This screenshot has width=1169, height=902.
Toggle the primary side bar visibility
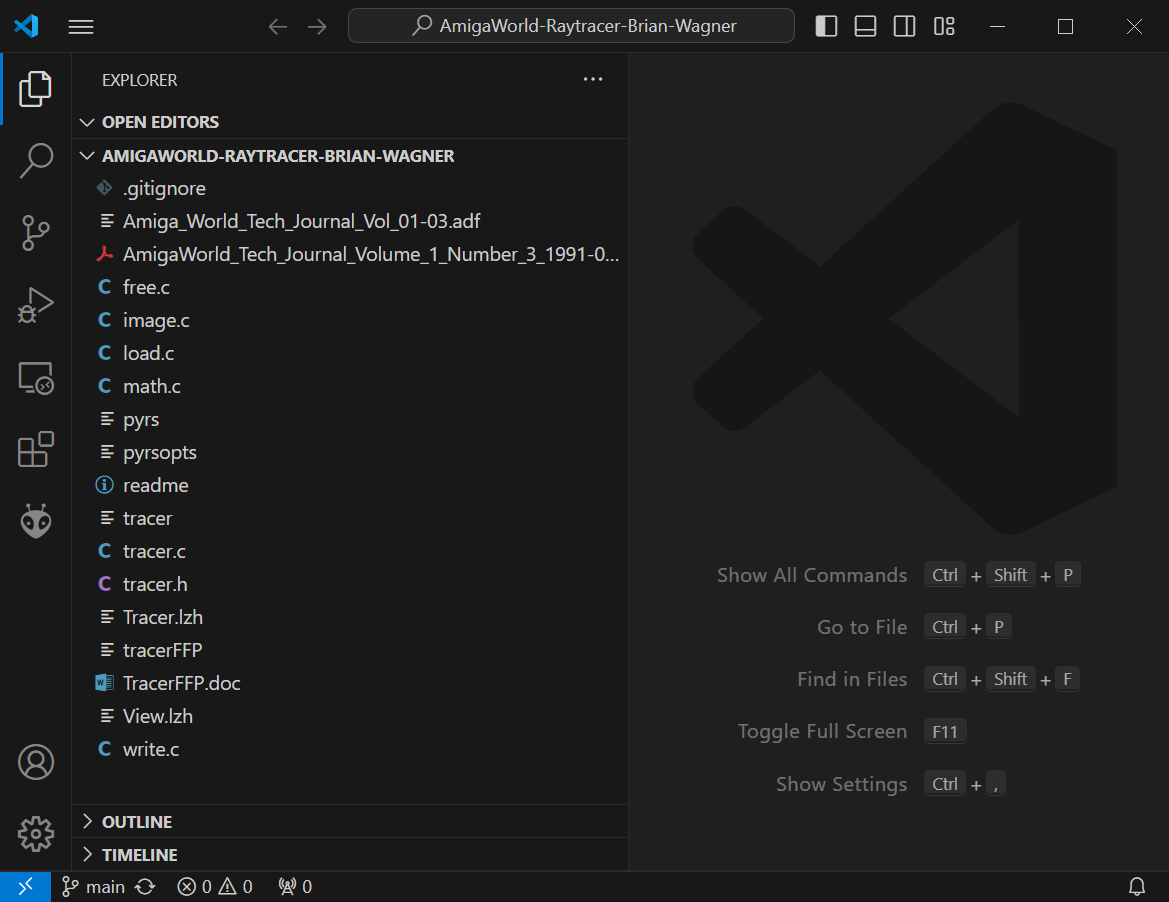[x=826, y=27]
